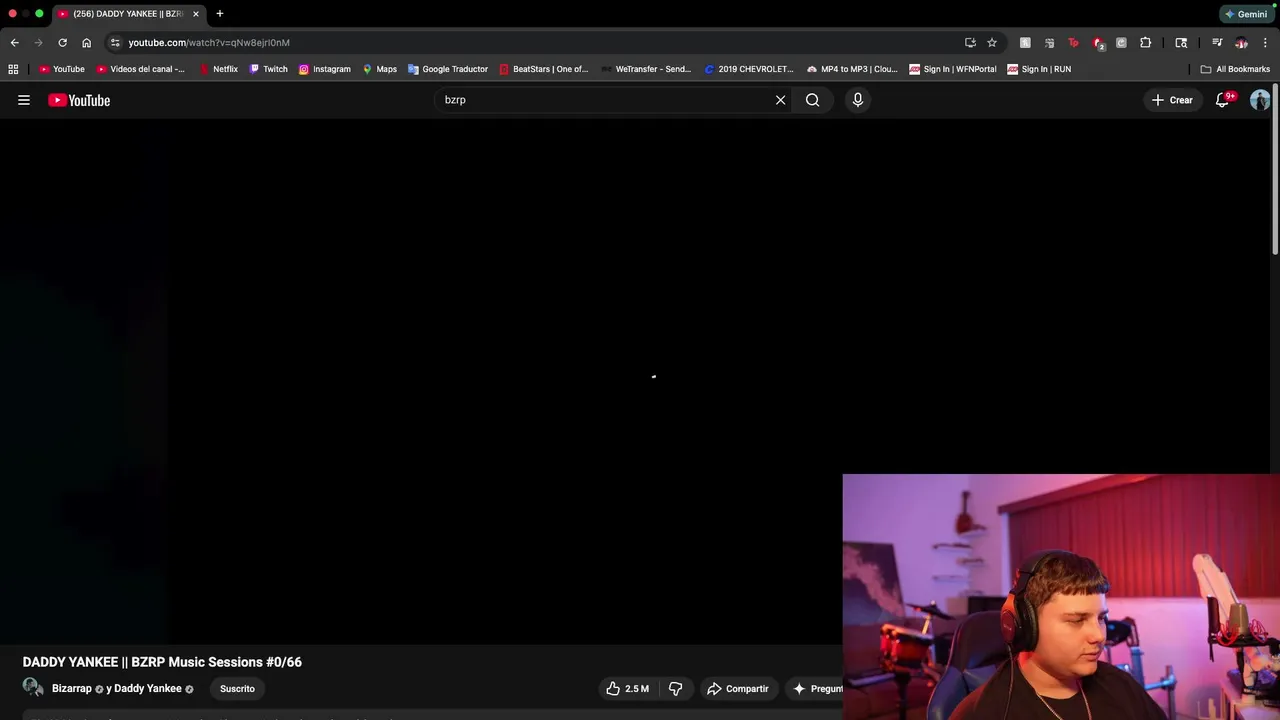1280x720 pixels.
Task: Share video with Compartir button
Action: (x=738, y=688)
